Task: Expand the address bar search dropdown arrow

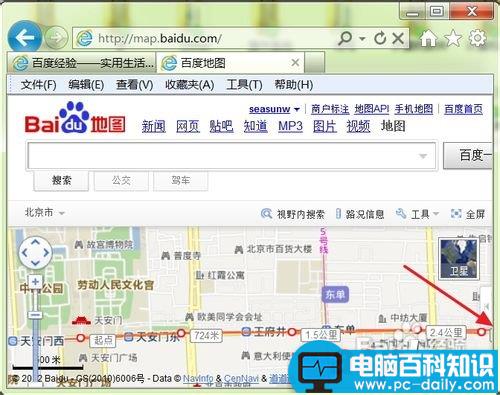Action: [x=362, y=39]
